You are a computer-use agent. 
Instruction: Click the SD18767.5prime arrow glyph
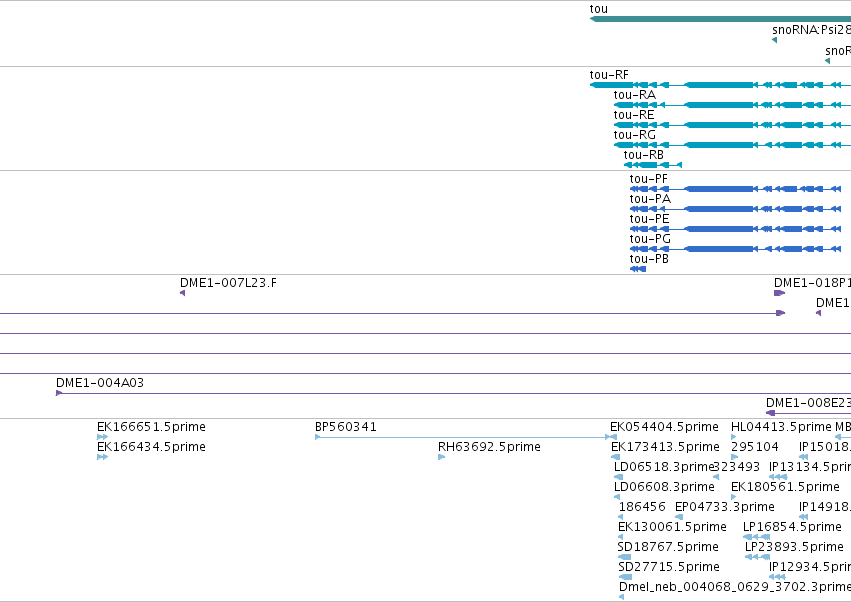click(x=625, y=557)
